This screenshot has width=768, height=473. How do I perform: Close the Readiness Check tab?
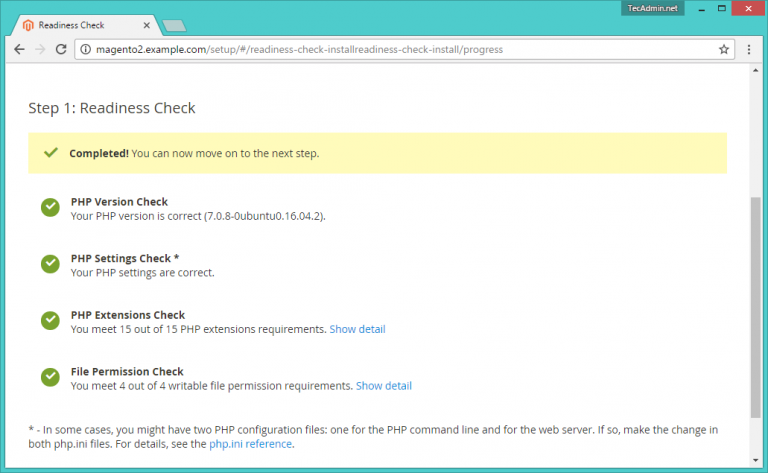coord(148,23)
